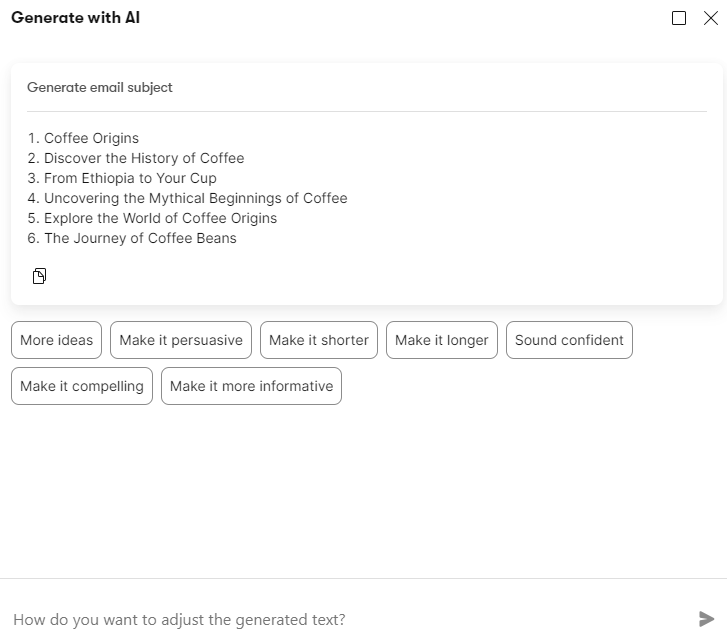Select "Explore the World of Coffee Origins"
The height and width of the screenshot is (641, 727).
click(x=152, y=218)
